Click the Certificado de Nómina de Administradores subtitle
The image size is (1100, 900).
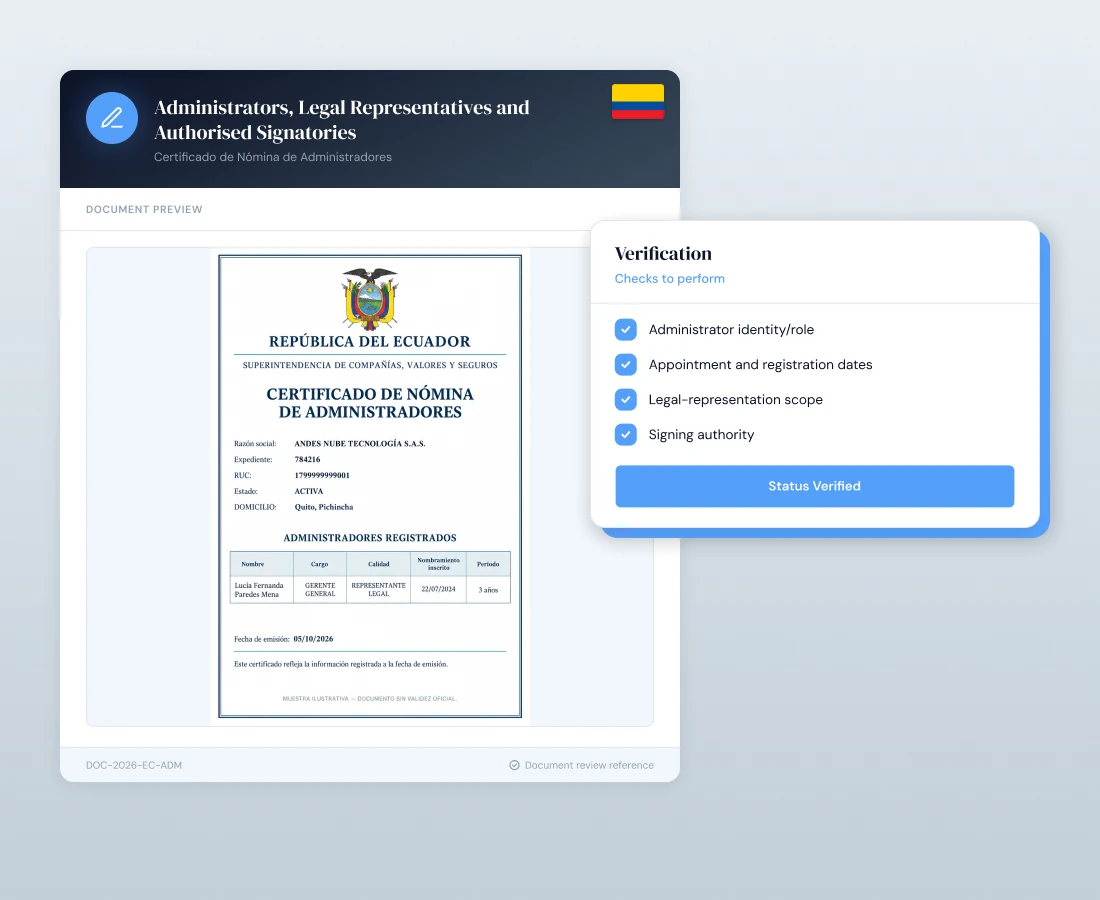[273, 157]
